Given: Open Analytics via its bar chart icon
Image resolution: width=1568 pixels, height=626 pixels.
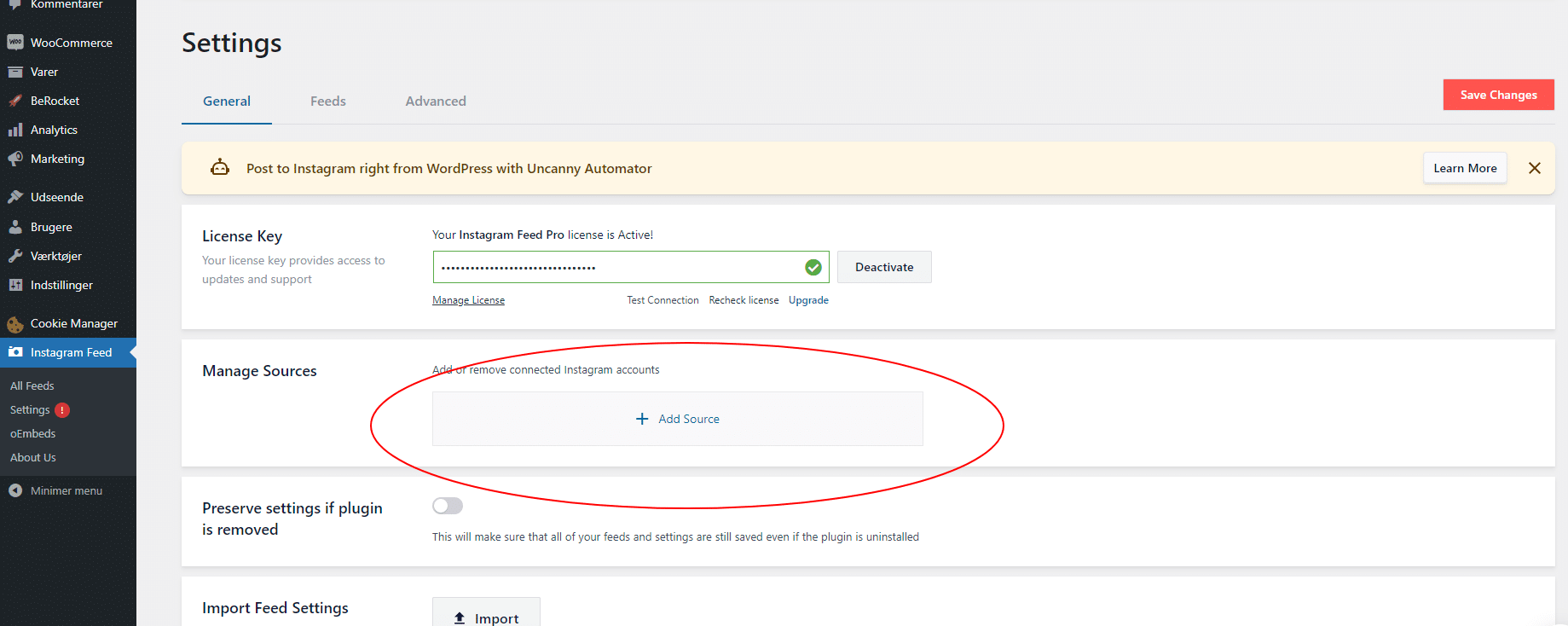Looking at the screenshot, I should [15, 130].
